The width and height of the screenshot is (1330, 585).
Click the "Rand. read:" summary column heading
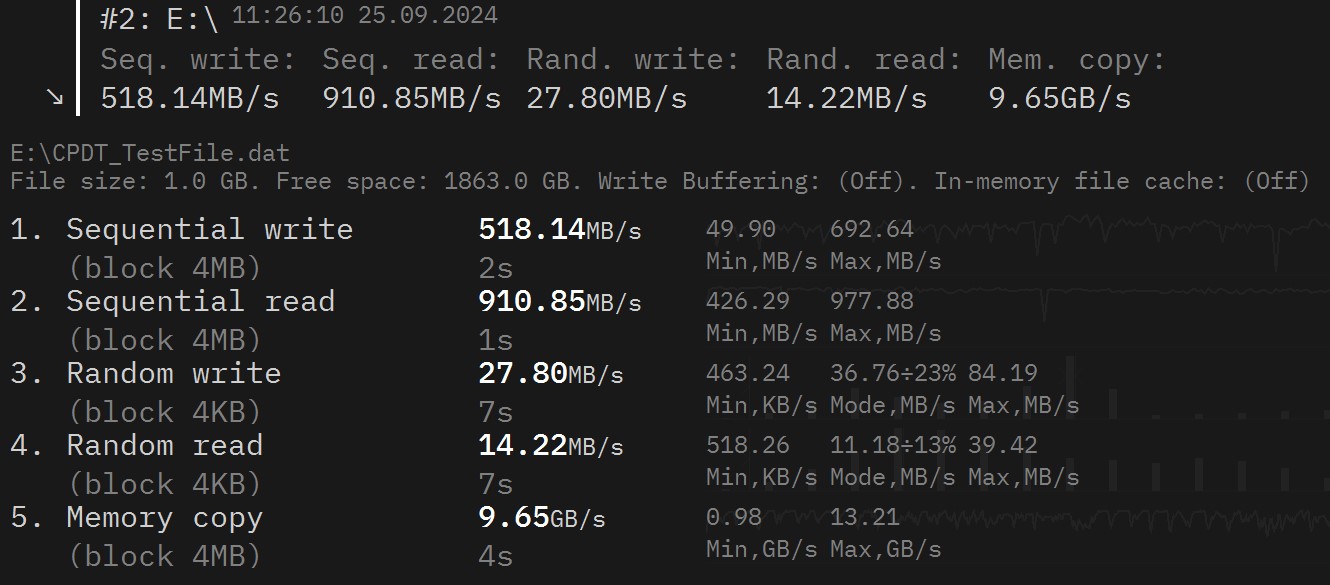click(x=863, y=60)
